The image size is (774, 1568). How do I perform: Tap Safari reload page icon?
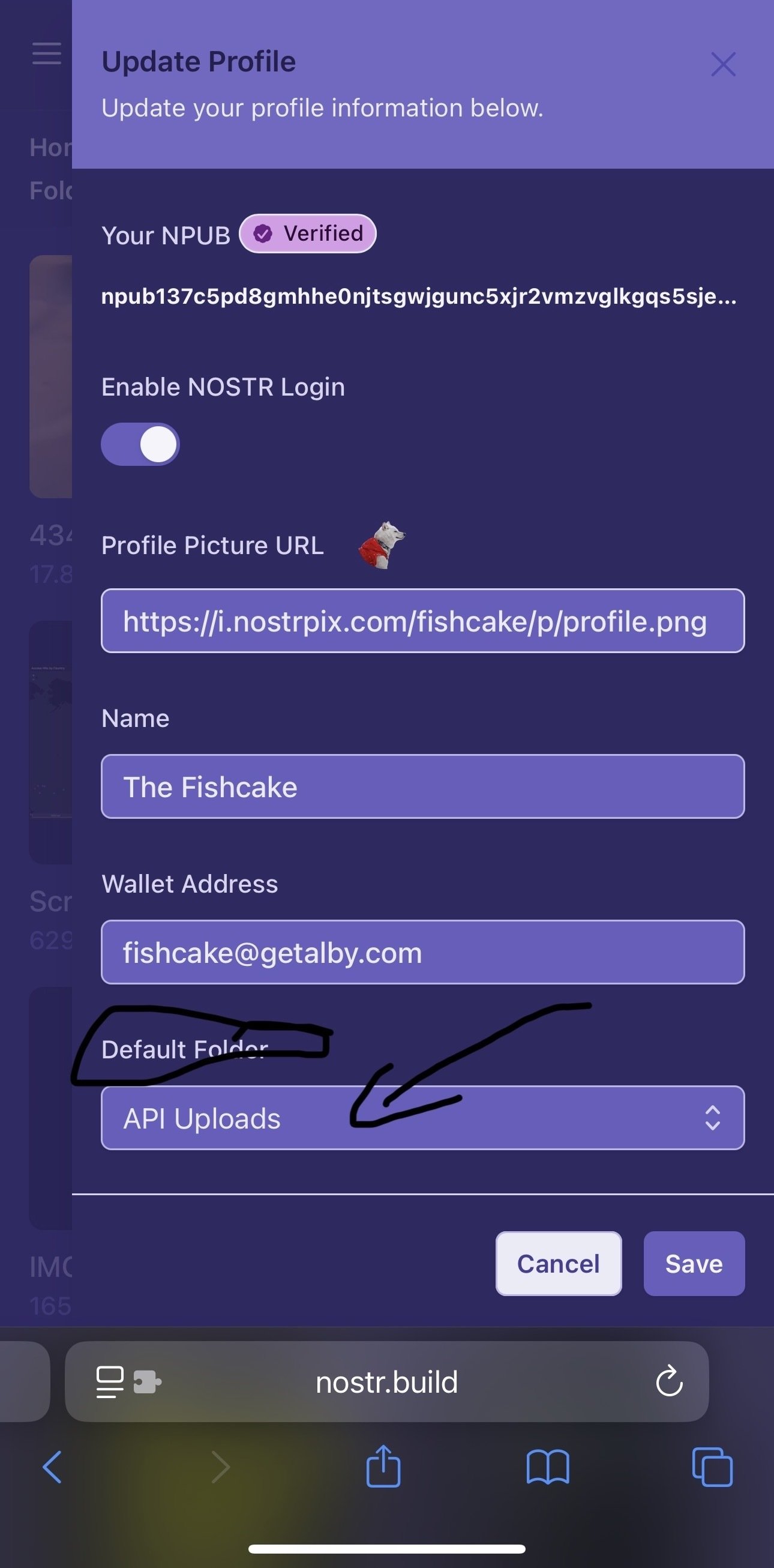tap(669, 1381)
